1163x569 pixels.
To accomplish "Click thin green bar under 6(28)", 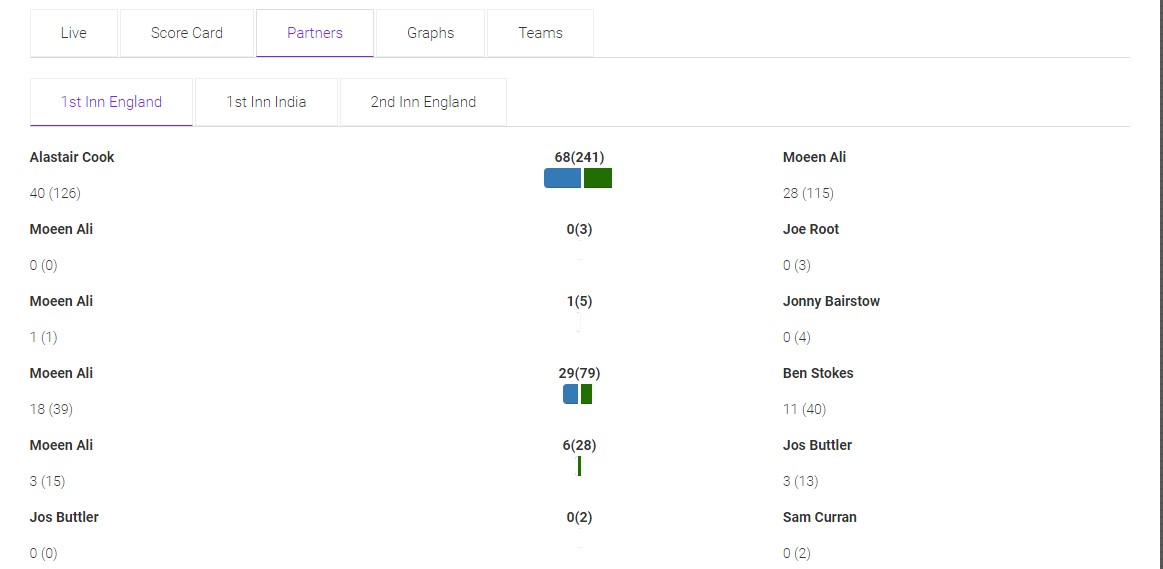I will pyautogui.click(x=579, y=466).
